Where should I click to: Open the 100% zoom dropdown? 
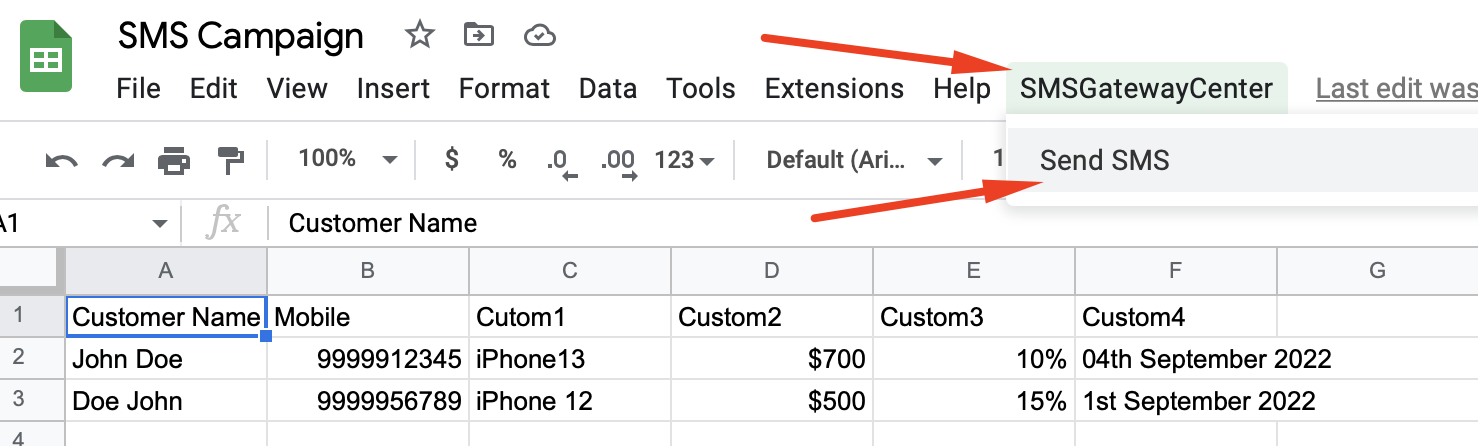(x=348, y=159)
